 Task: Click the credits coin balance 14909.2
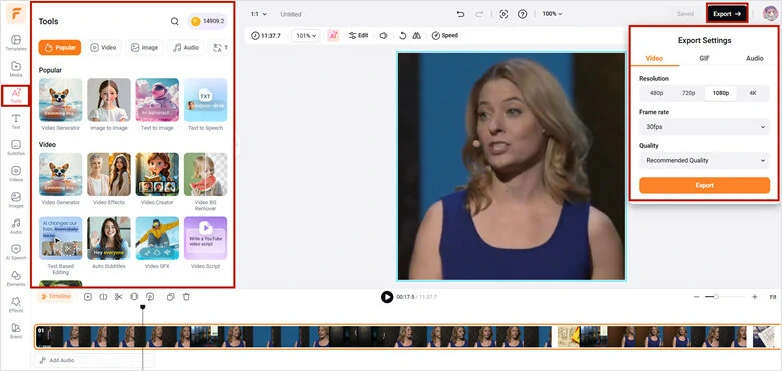pyautogui.click(x=207, y=21)
